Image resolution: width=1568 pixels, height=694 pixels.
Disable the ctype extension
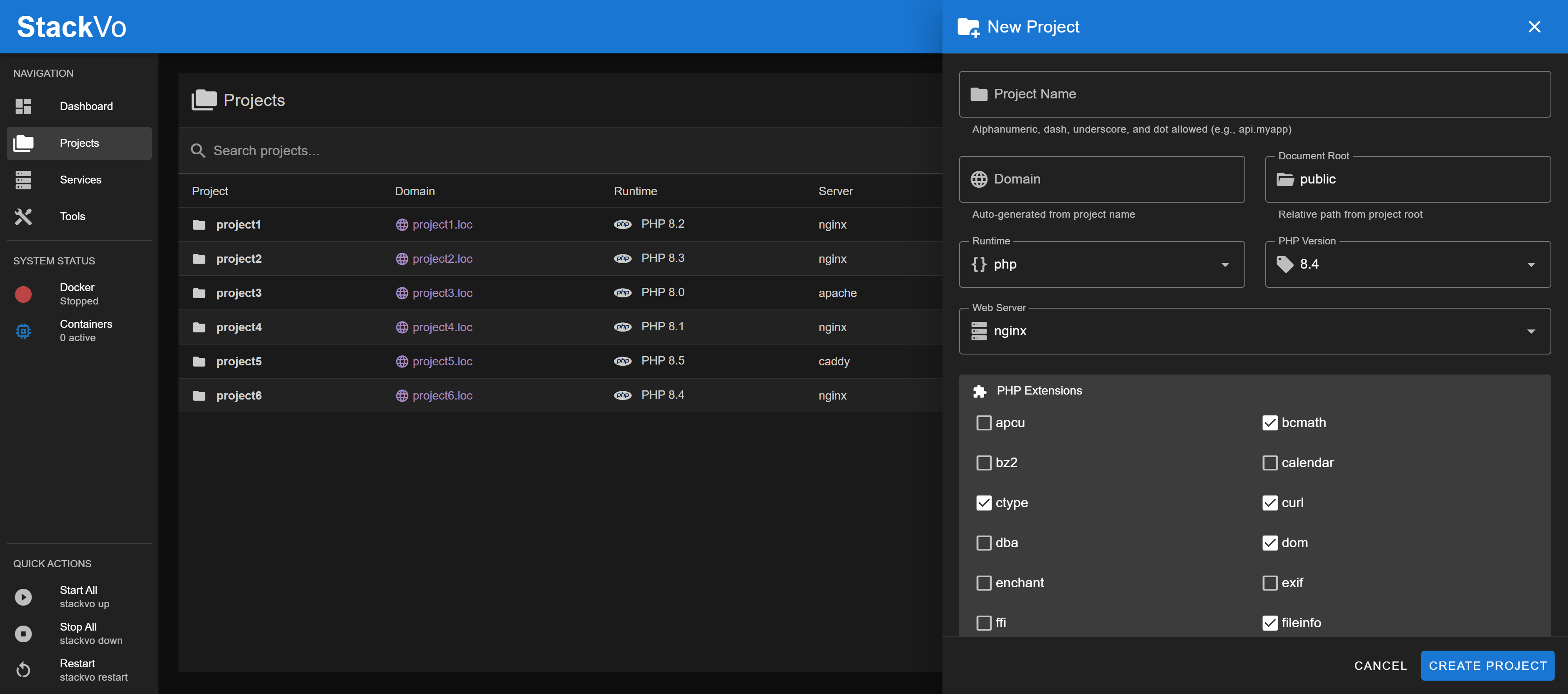tap(984, 503)
